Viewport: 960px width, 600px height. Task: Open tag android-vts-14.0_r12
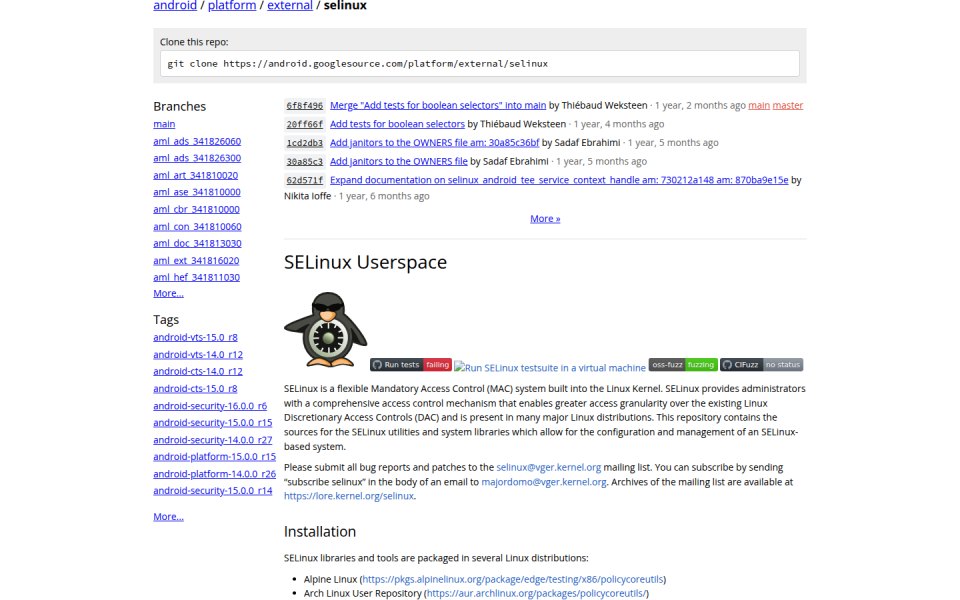(x=198, y=354)
